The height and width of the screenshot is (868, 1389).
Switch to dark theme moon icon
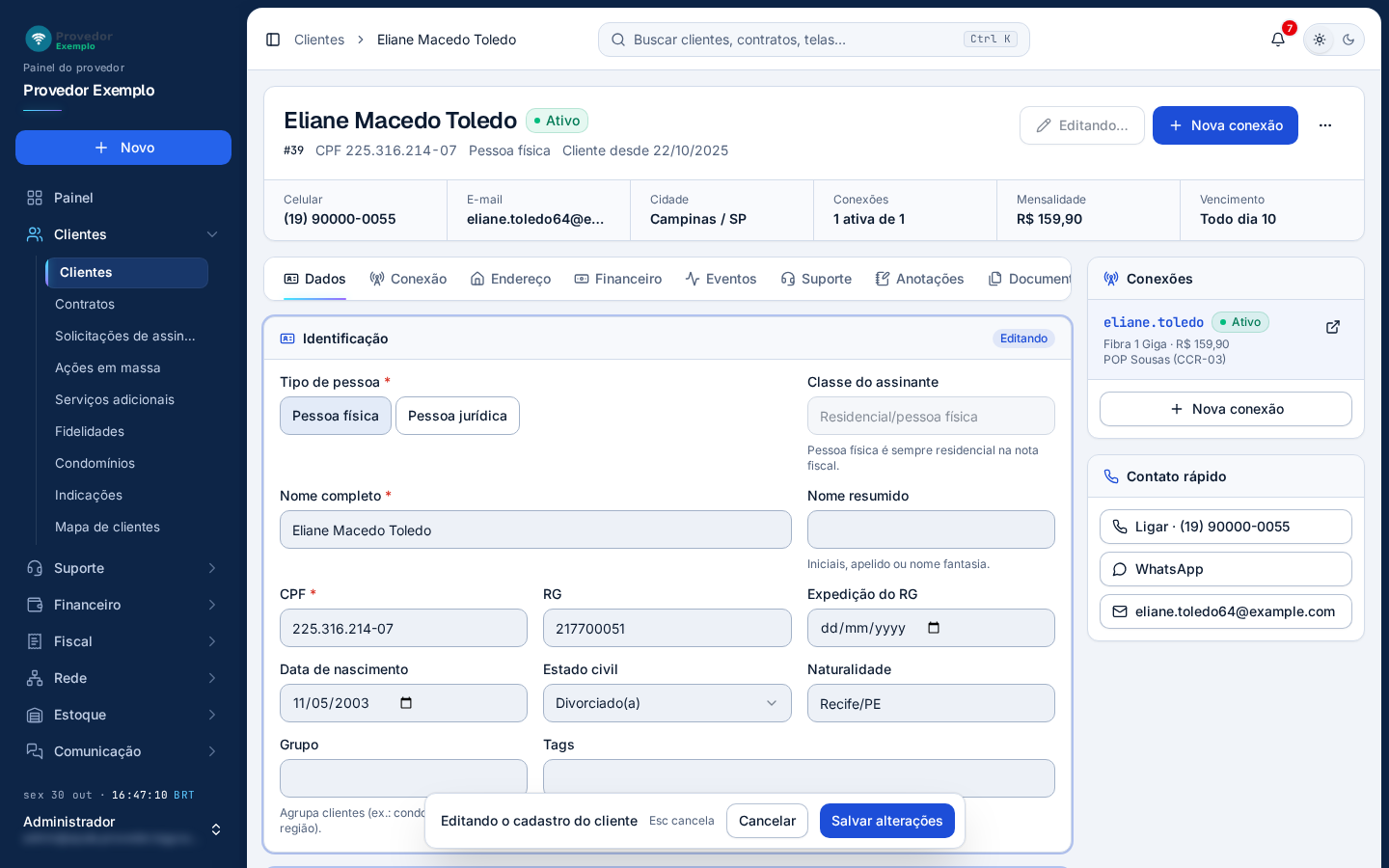[1348, 40]
